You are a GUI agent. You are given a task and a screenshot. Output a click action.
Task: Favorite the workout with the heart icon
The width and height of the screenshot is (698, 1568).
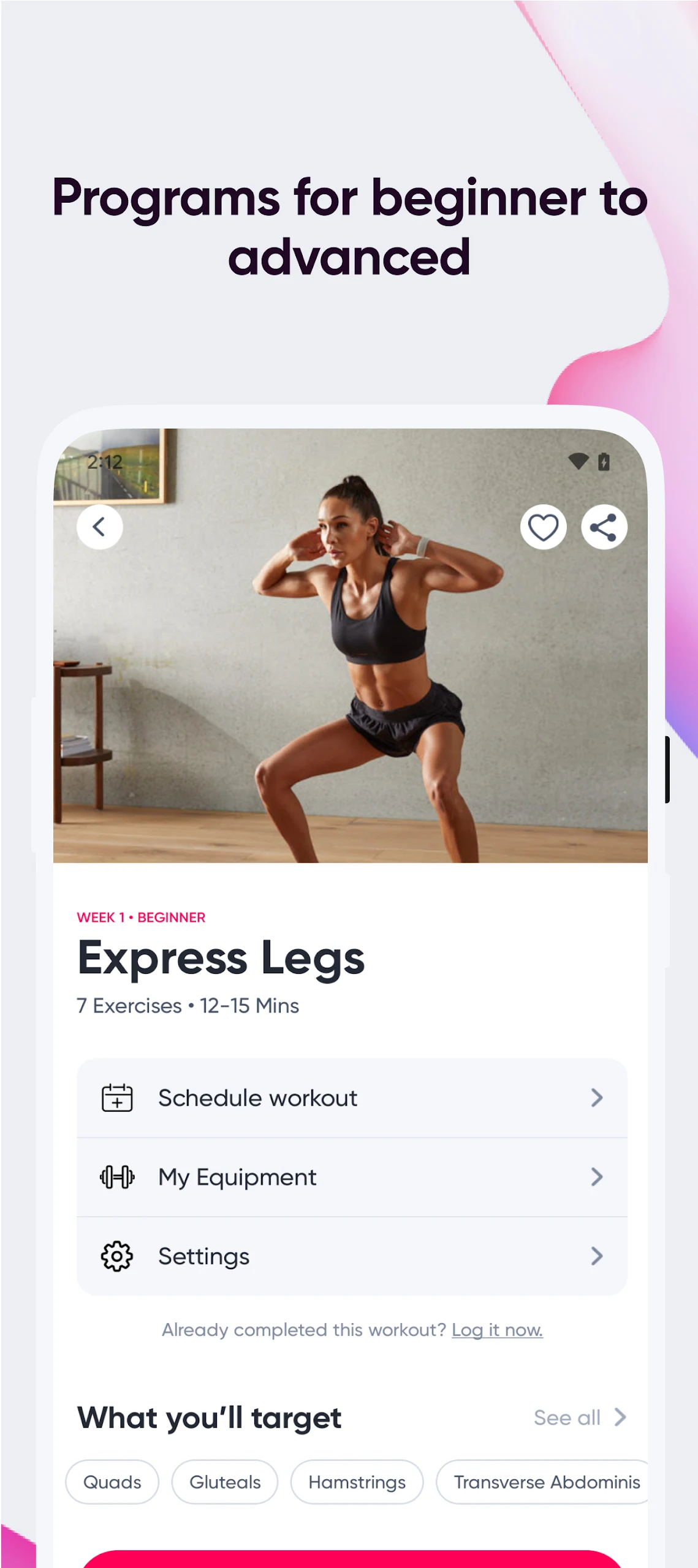tap(543, 527)
